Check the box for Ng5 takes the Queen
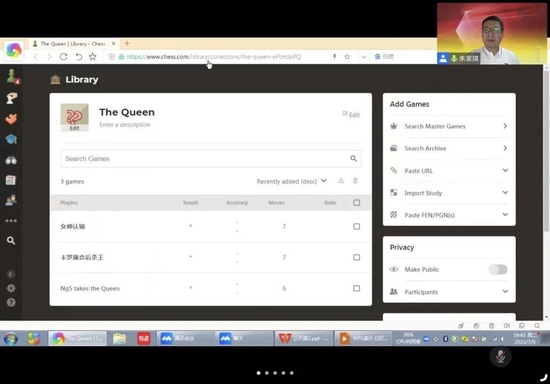Image resolution: width=550 pixels, height=384 pixels. [x=356, y=288]
